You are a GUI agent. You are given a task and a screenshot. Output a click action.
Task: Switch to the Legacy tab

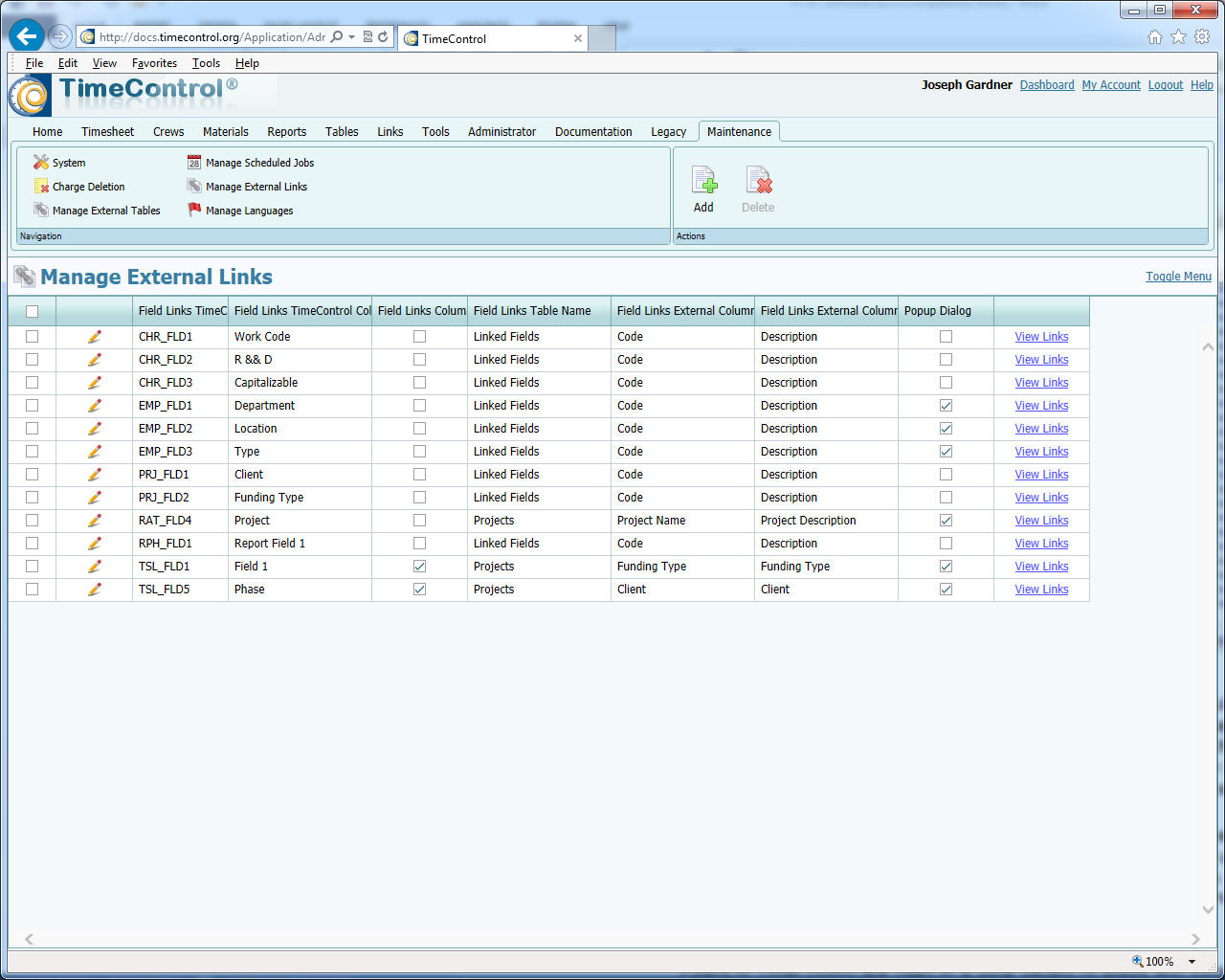pyautogui.click(x=668, y=132)
